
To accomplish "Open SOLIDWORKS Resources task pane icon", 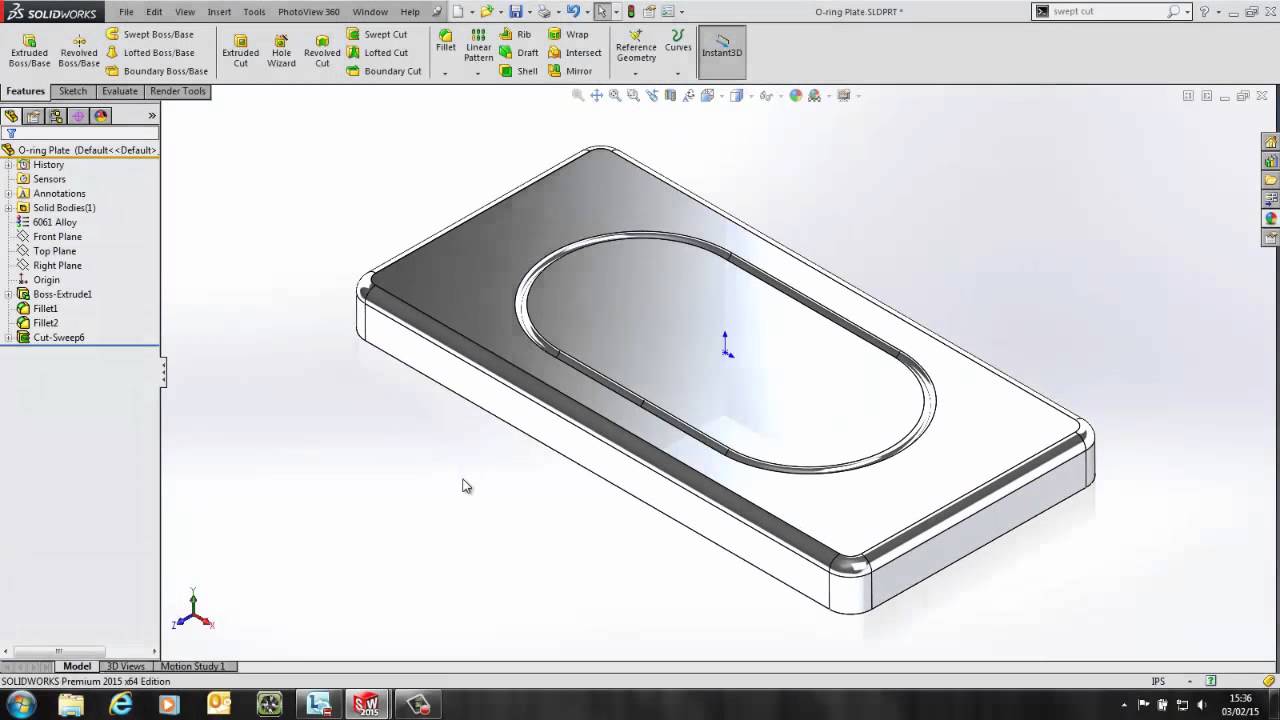I will coord(1271,142).
